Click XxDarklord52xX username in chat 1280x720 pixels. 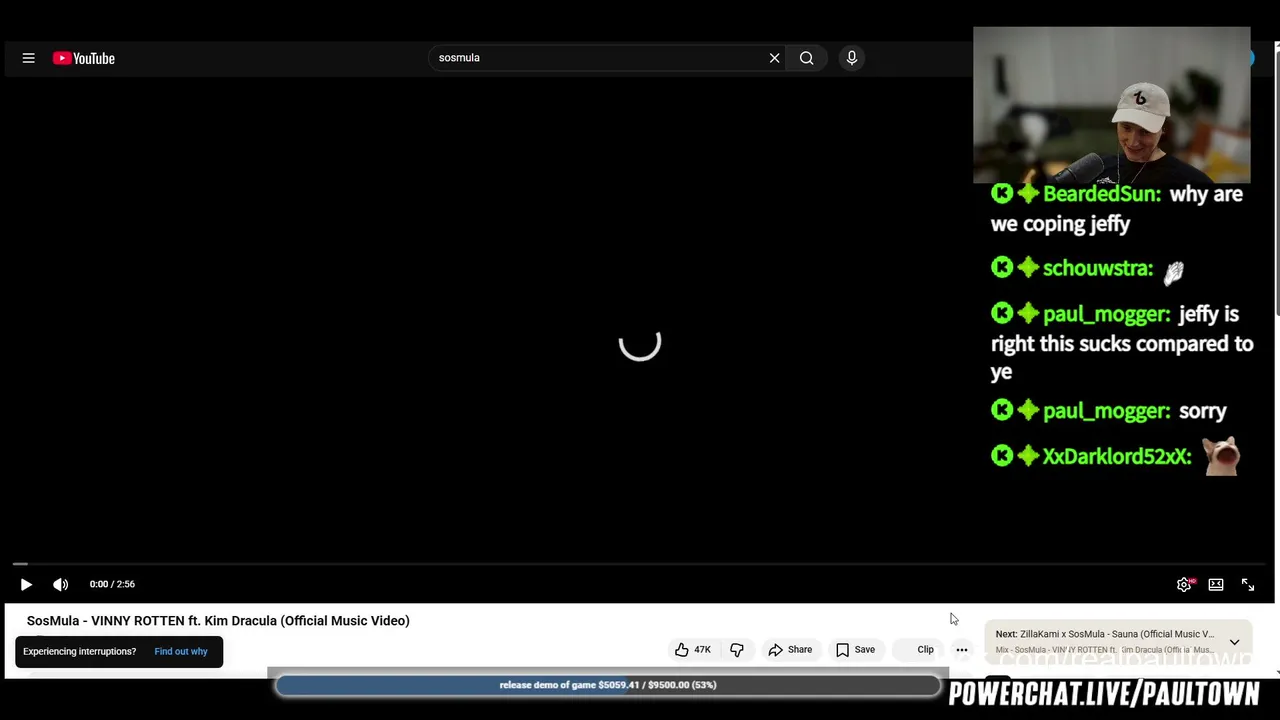pyautogui.click(x=1117, y=456)
